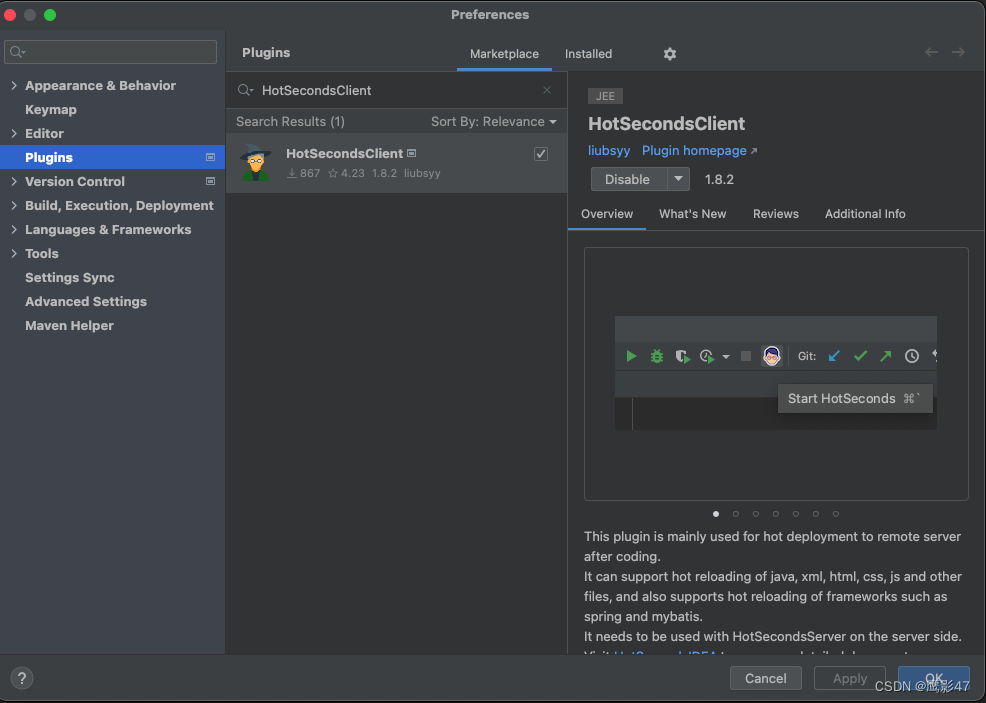The width and height of the screenshot is (986, 703).
Task: Click the HotSecondsClient wizard logo
Action: (x=256, y=162)
